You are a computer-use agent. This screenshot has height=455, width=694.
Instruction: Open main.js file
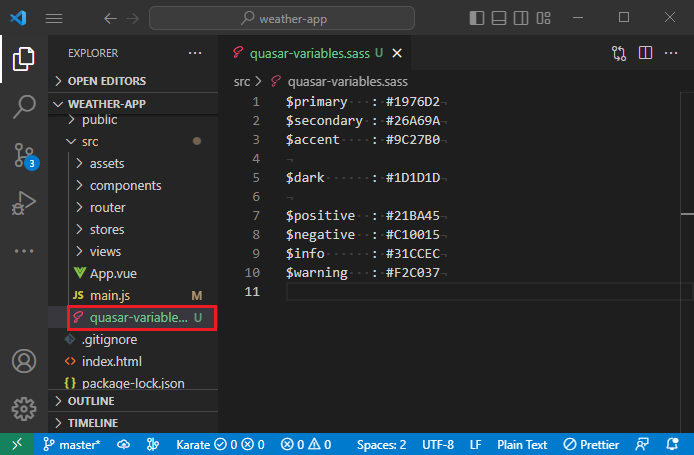click(133, 295)
